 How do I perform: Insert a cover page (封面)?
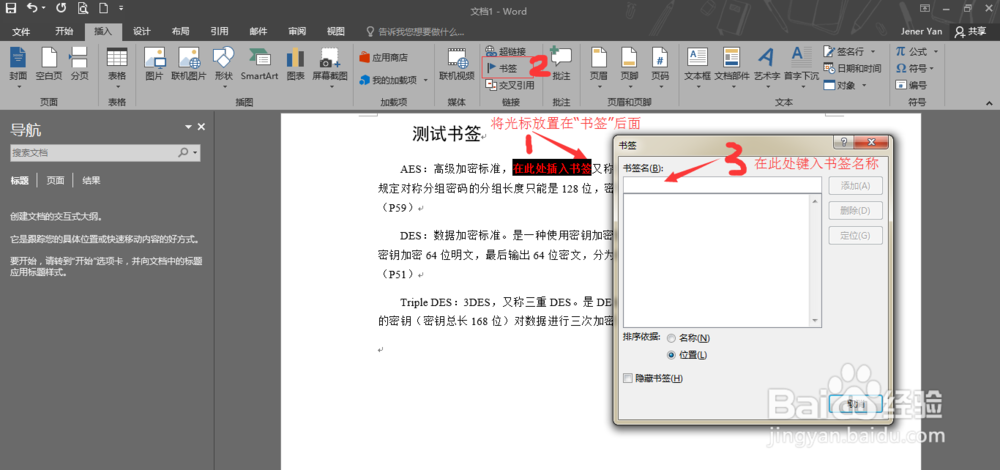tap(18, 66)
